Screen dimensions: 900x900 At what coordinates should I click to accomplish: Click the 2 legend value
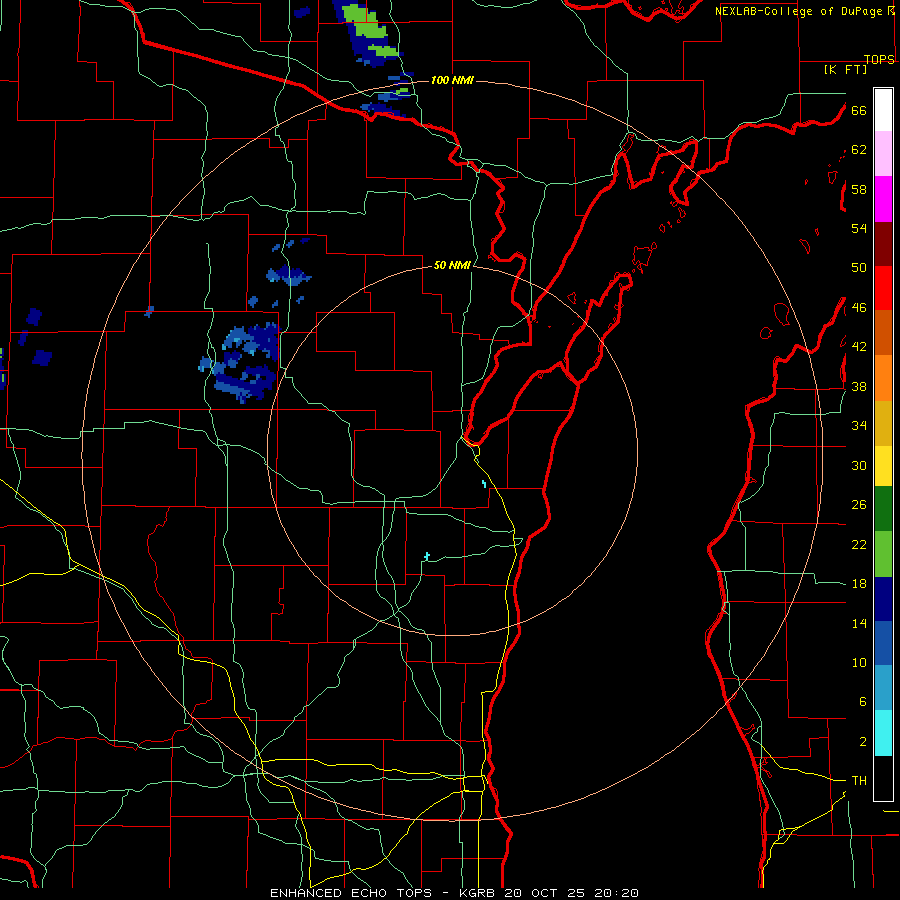(x=862, y=742)
